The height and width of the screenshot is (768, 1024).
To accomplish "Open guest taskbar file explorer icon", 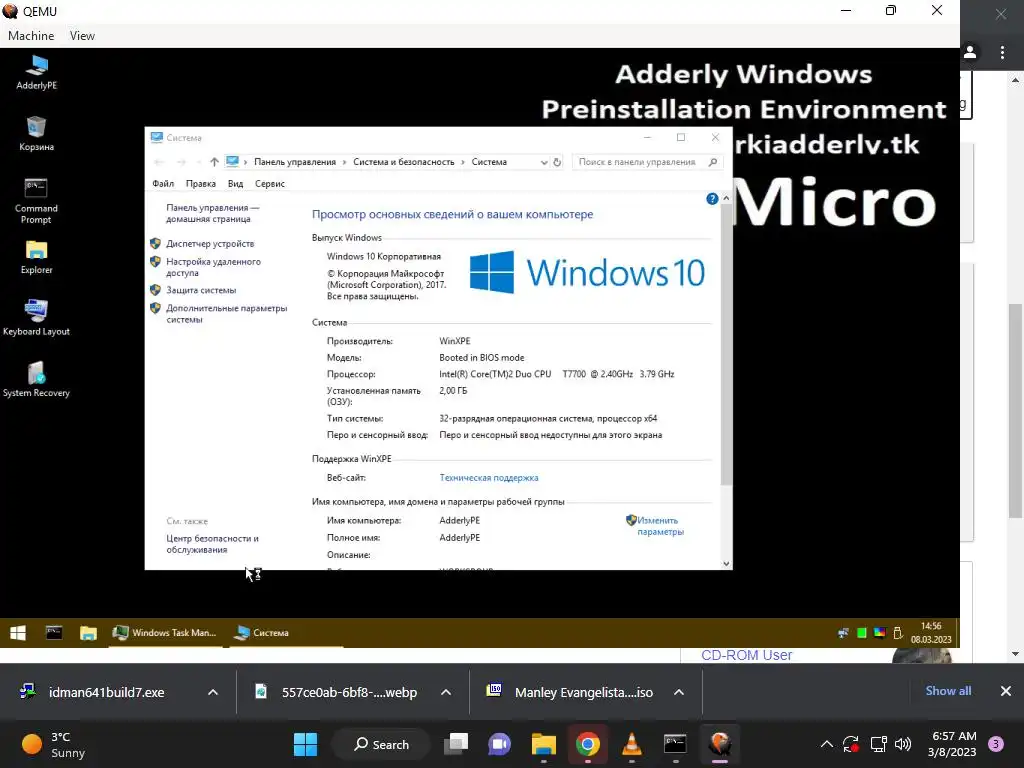I will click(x=88, y=632).
